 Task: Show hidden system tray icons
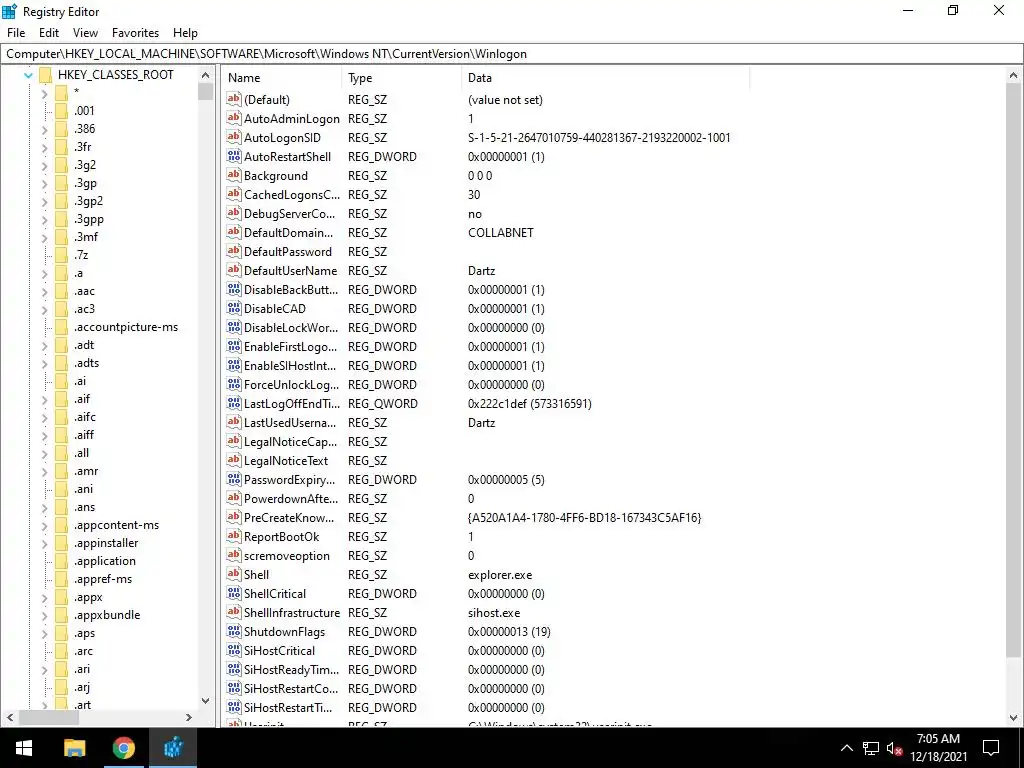pos(846,748)
